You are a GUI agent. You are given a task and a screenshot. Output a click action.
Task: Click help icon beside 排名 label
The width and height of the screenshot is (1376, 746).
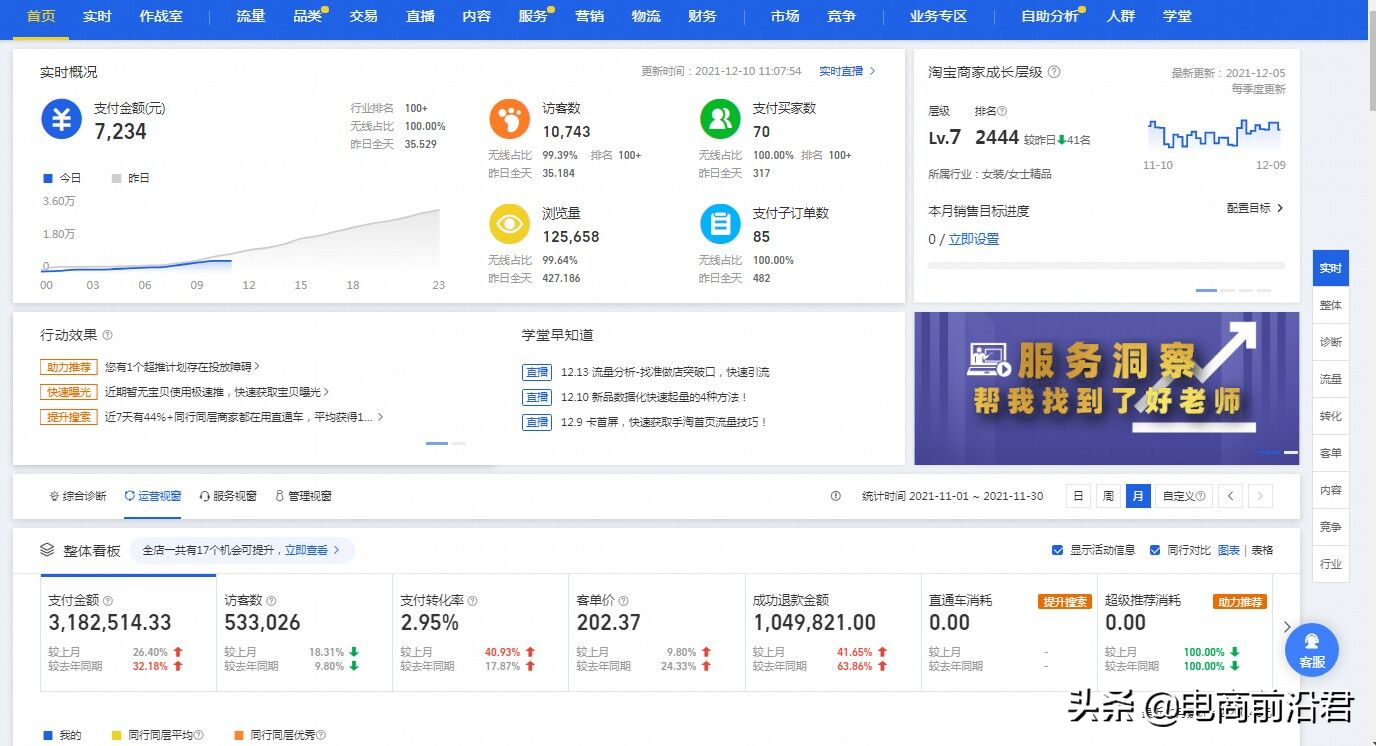[x=1002, y=111]
